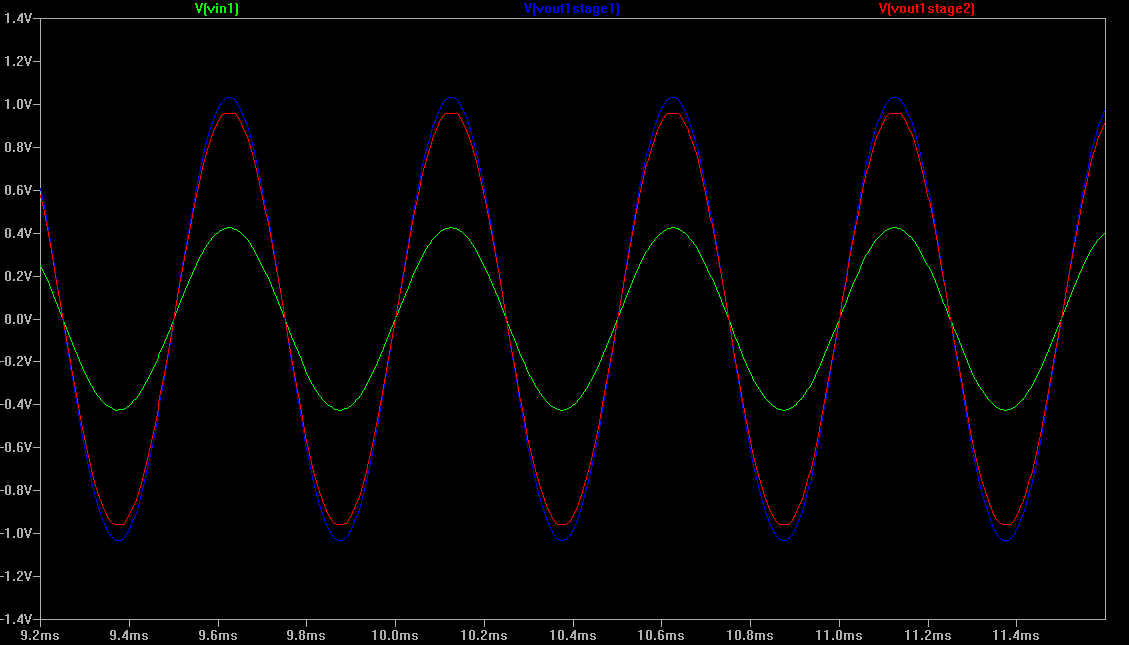Click the 1.2V vertical axis label
This screenshot has width=1129, height=645.
(x=18, y=61)
